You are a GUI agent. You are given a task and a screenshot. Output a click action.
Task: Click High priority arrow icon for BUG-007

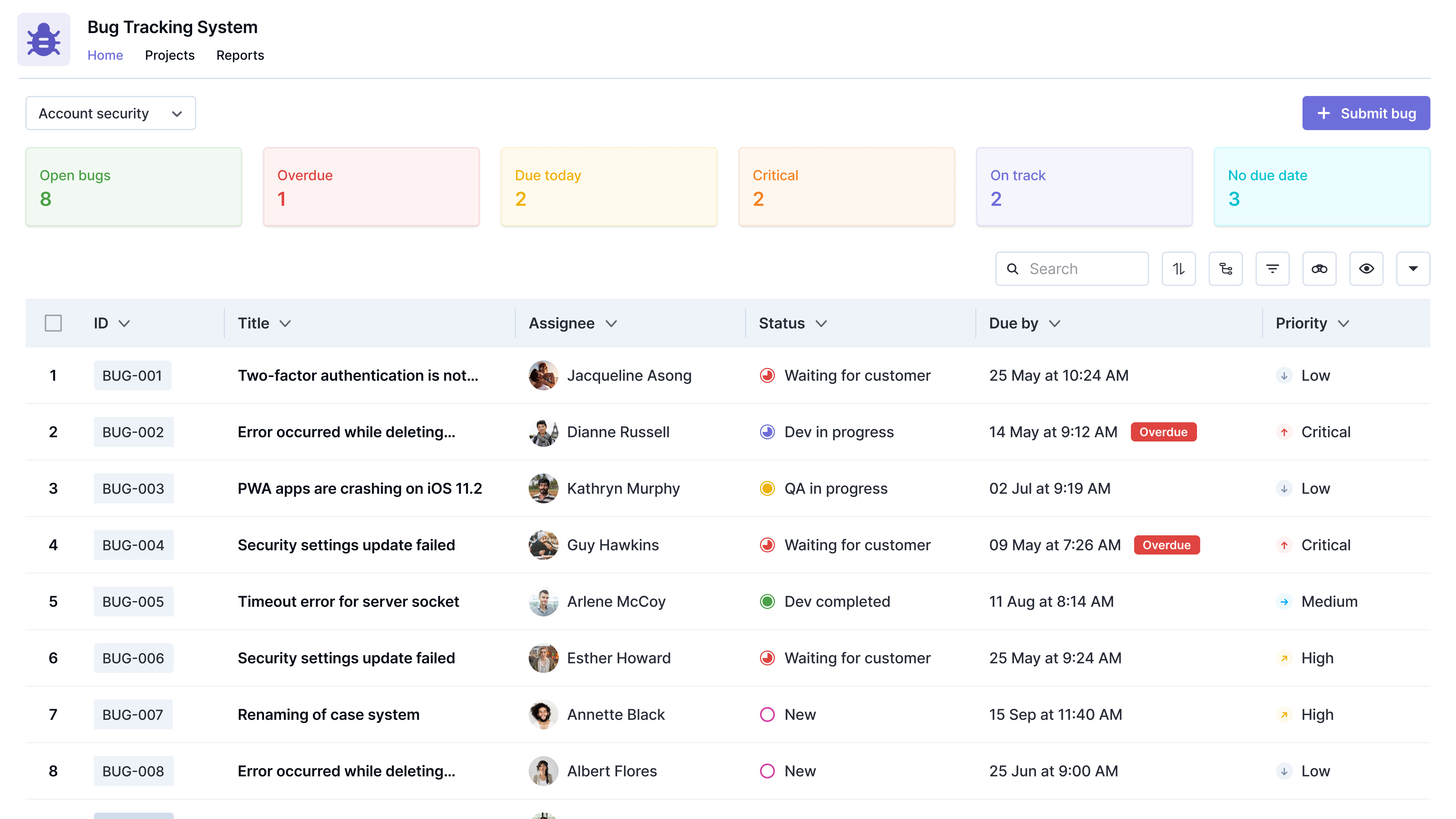pos(1284,715)
